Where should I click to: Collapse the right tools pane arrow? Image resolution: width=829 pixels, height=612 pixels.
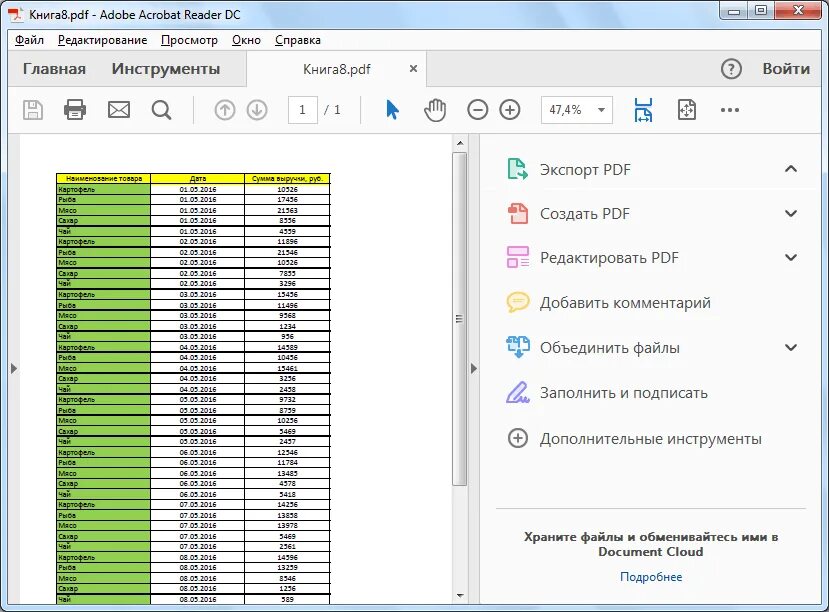click(474, 368)
